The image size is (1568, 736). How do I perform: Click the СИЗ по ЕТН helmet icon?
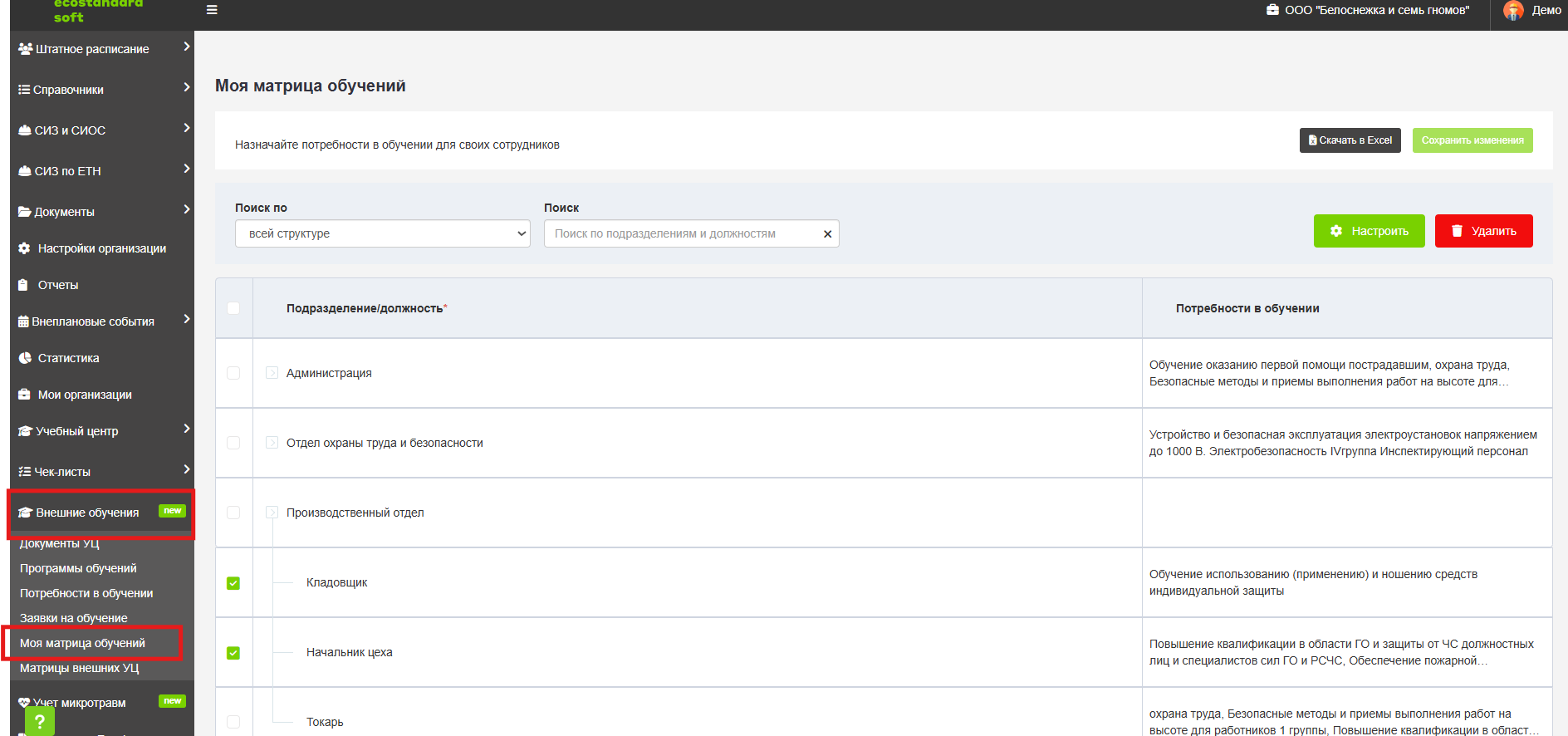point(25,171)
